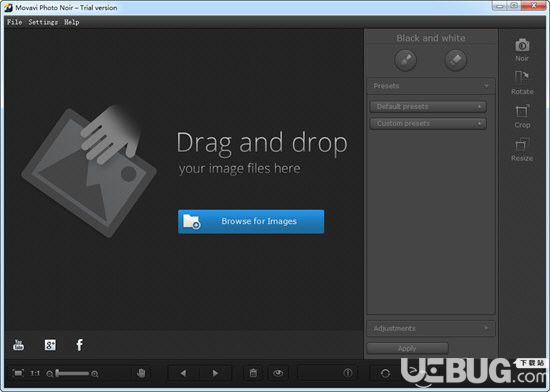The image size is (550, 392).
Task: Select the brush tool under Black and white
Action: (x=405, y=60)
